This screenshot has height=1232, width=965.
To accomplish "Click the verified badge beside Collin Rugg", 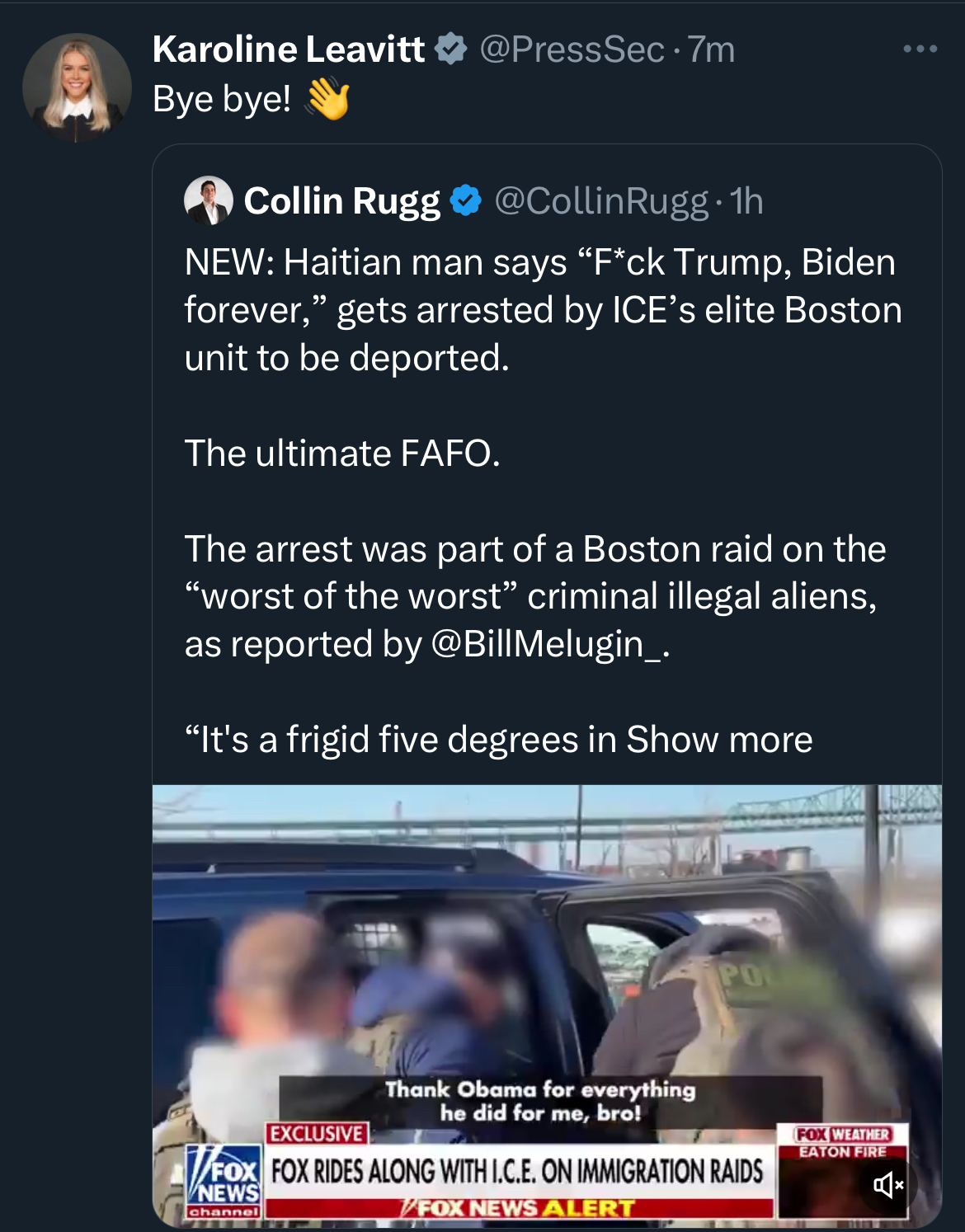I will [x=466, y=200].
